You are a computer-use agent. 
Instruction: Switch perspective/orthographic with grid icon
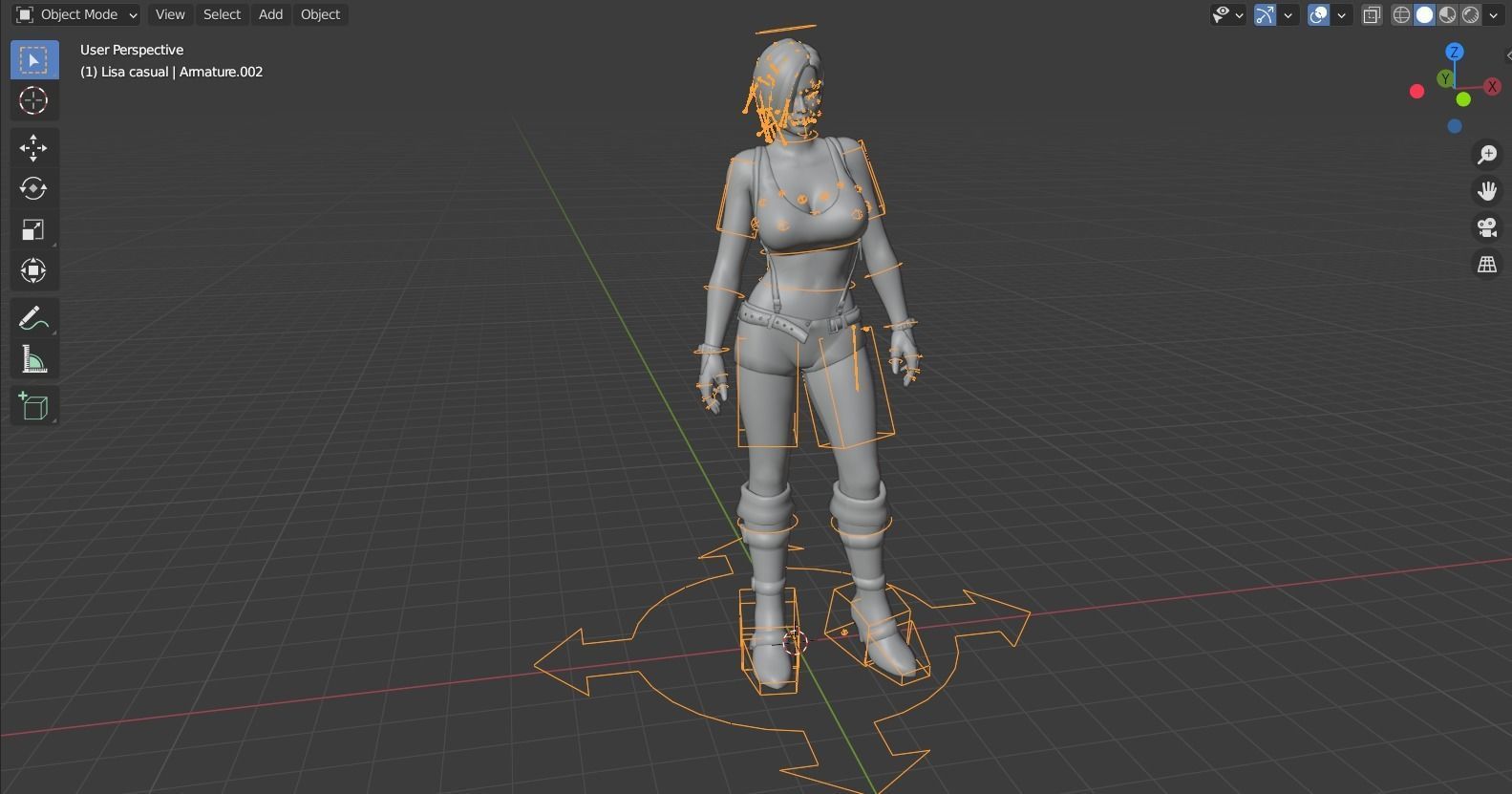pyautogui.click(x=1487, y=265)
